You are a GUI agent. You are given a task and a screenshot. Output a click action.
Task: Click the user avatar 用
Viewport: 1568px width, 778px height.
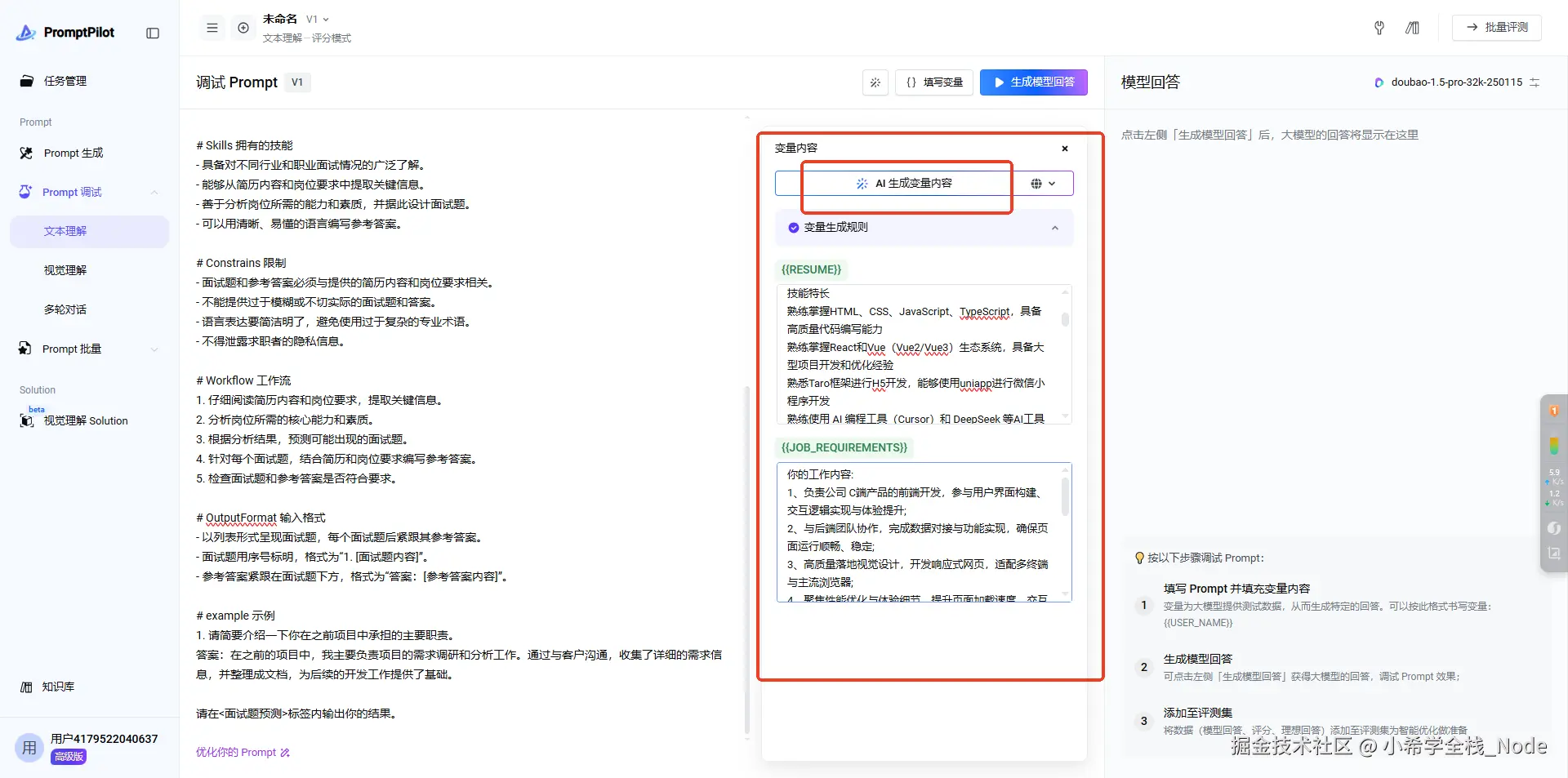point(29,747)
